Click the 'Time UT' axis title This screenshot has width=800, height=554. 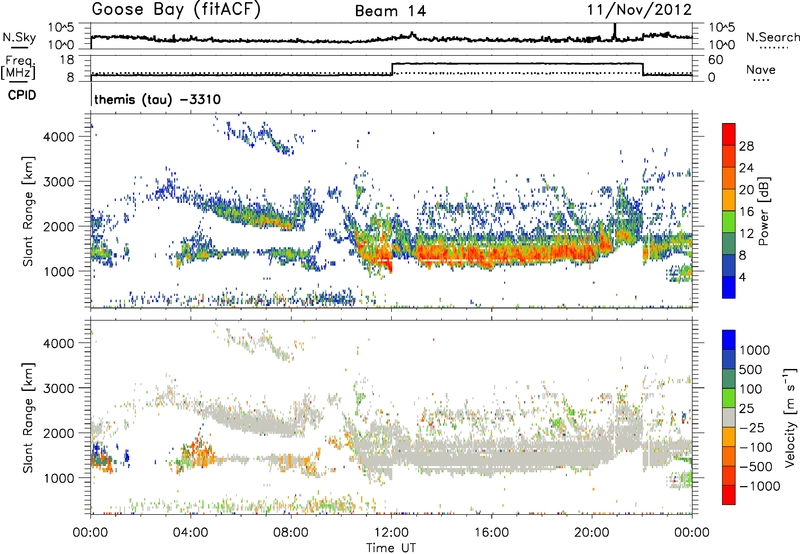point(391,548)
